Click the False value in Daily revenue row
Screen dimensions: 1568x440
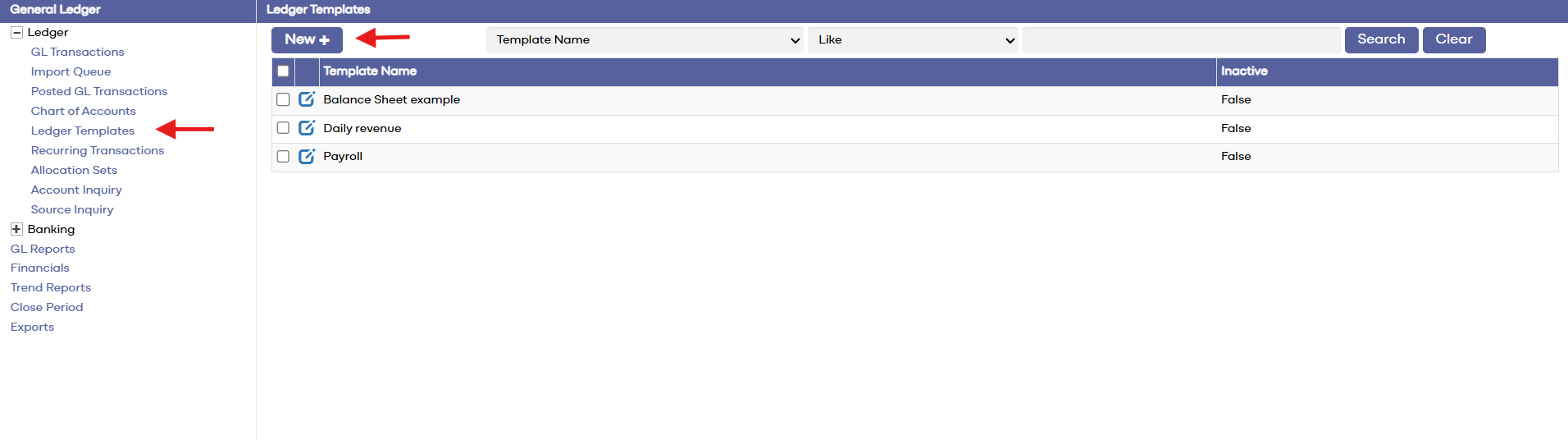click(1236, 128)
